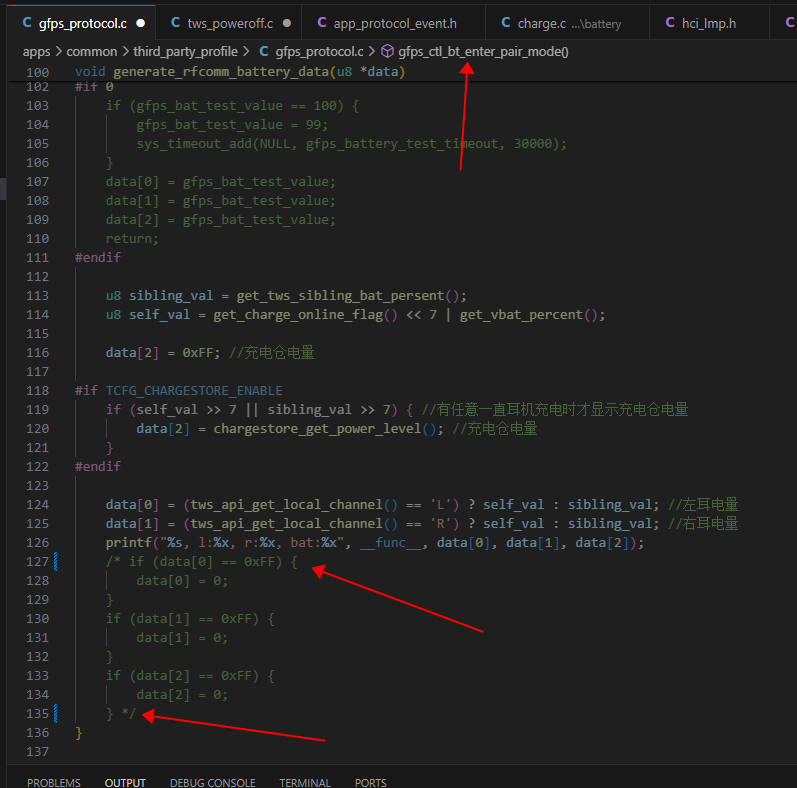Expand the chevron after 'apps' breadcrumb
This screenshot has height=788, width=797.
58,52
